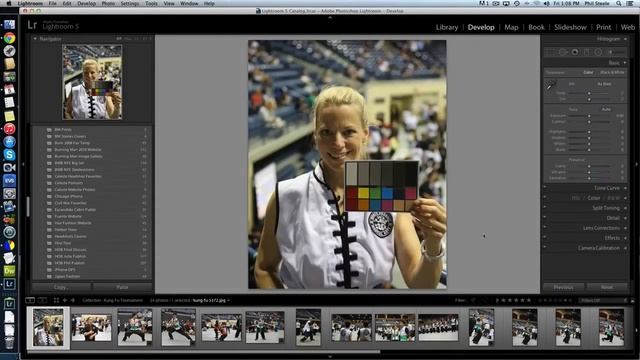Select the Graduated Filter tool

tap(587, 52)
